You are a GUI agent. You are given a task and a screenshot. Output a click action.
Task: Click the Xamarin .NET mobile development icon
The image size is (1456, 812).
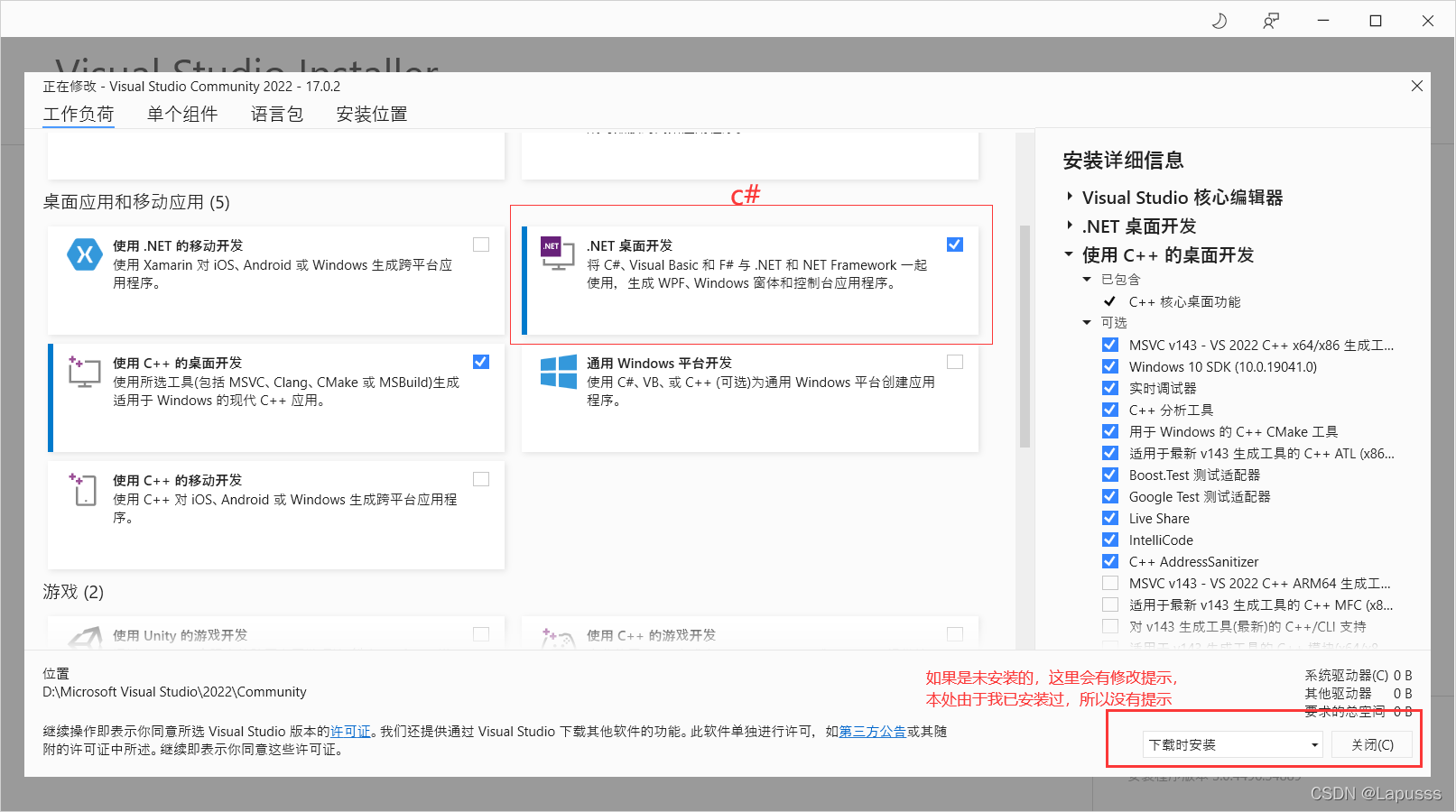pyautogui.click(x=85, y=254)
